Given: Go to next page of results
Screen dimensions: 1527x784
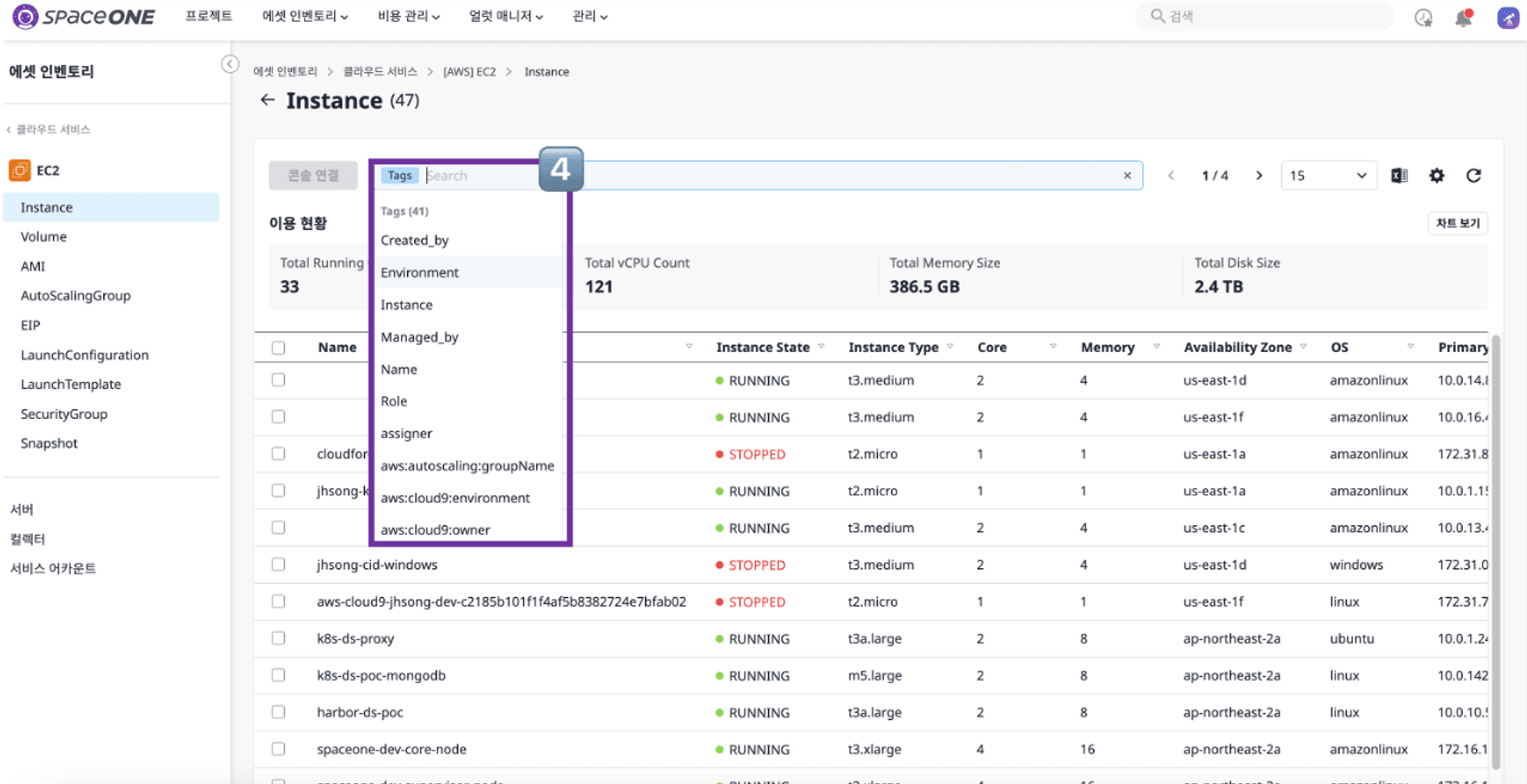Looking at the screenshot, I should (1259, 176).
